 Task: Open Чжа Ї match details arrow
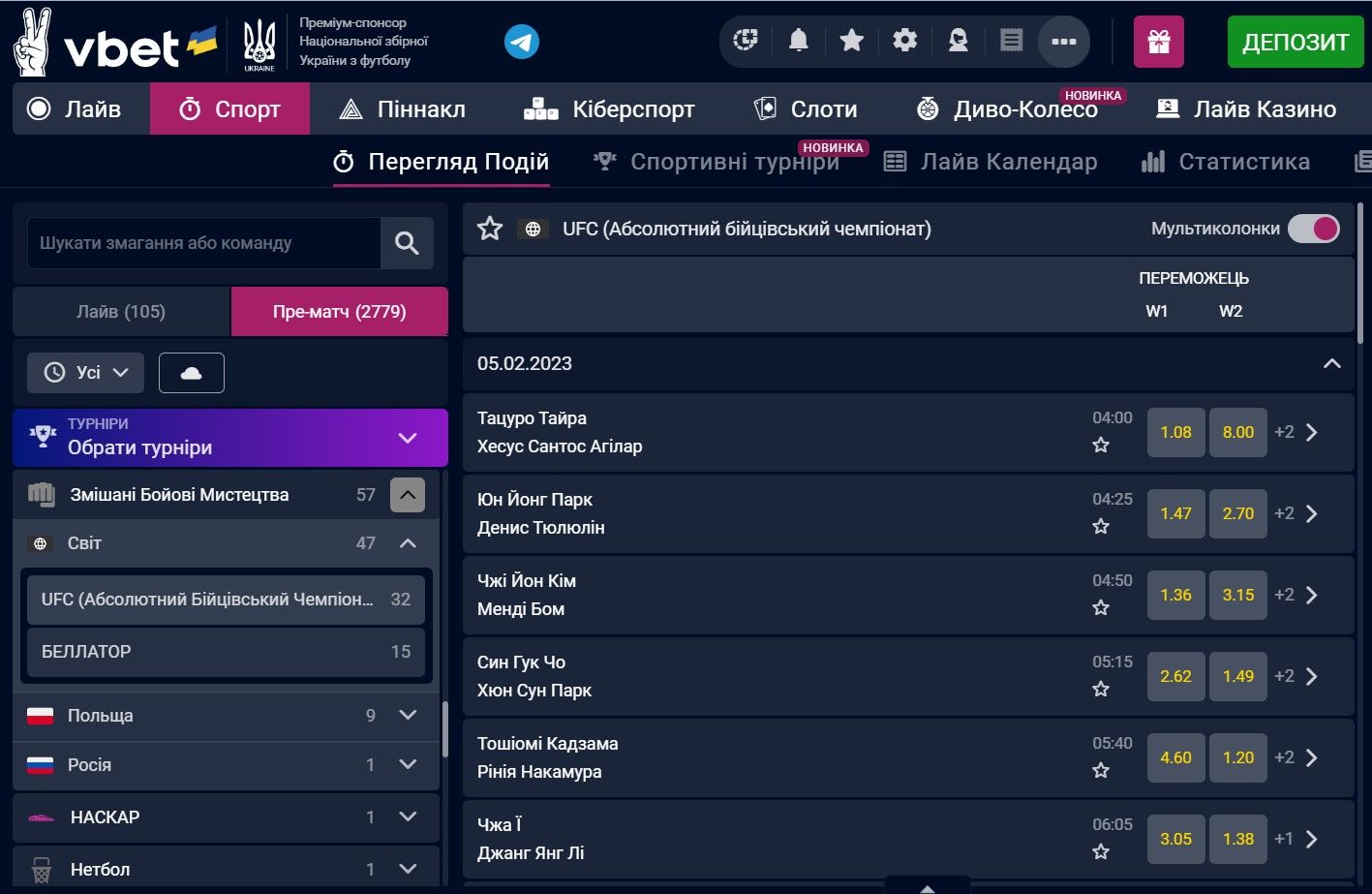[1312, 839]
